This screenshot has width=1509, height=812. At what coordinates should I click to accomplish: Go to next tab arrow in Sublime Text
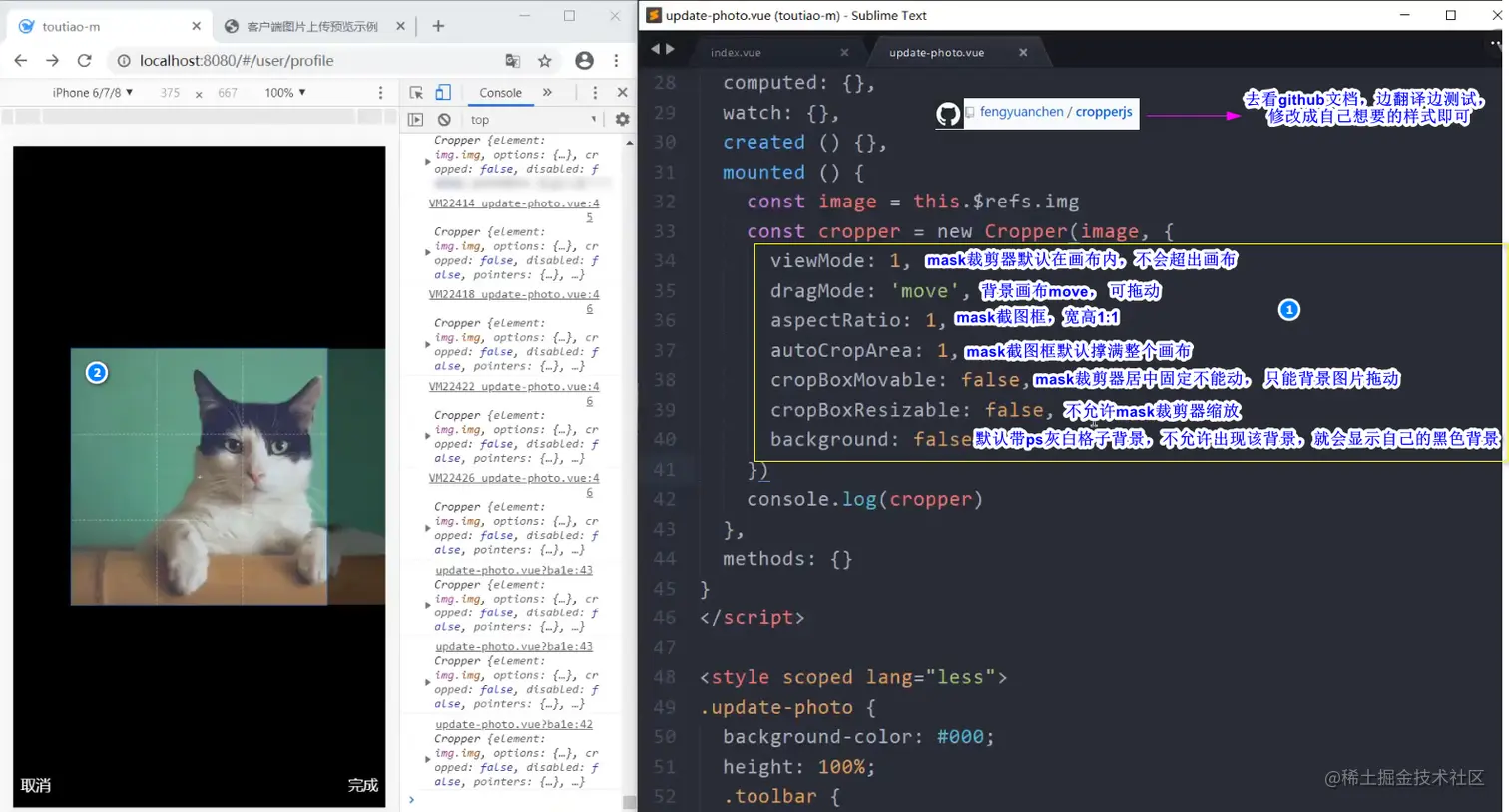(x=670, y=49)
